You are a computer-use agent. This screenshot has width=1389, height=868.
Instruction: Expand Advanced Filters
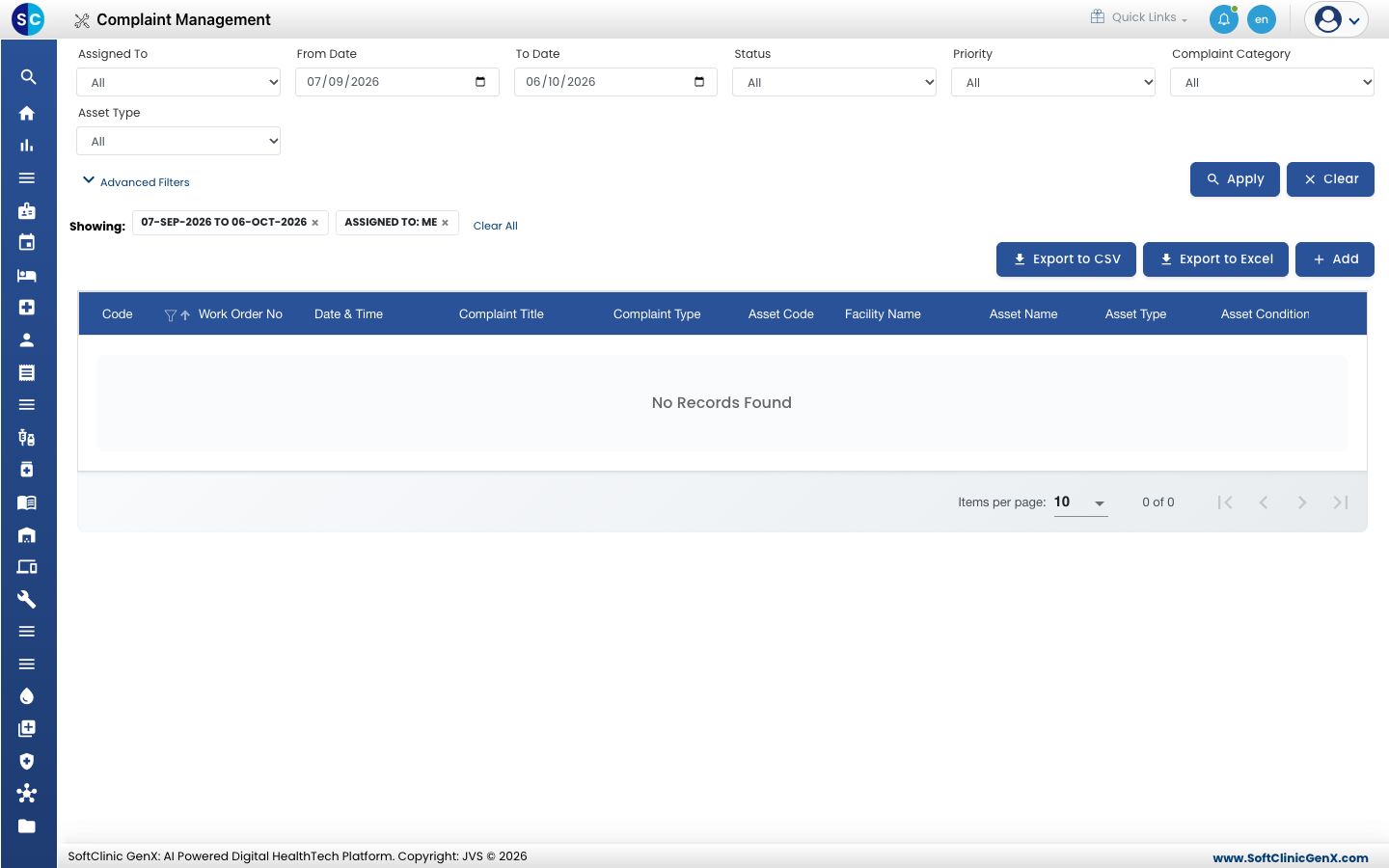coord(136,181)
